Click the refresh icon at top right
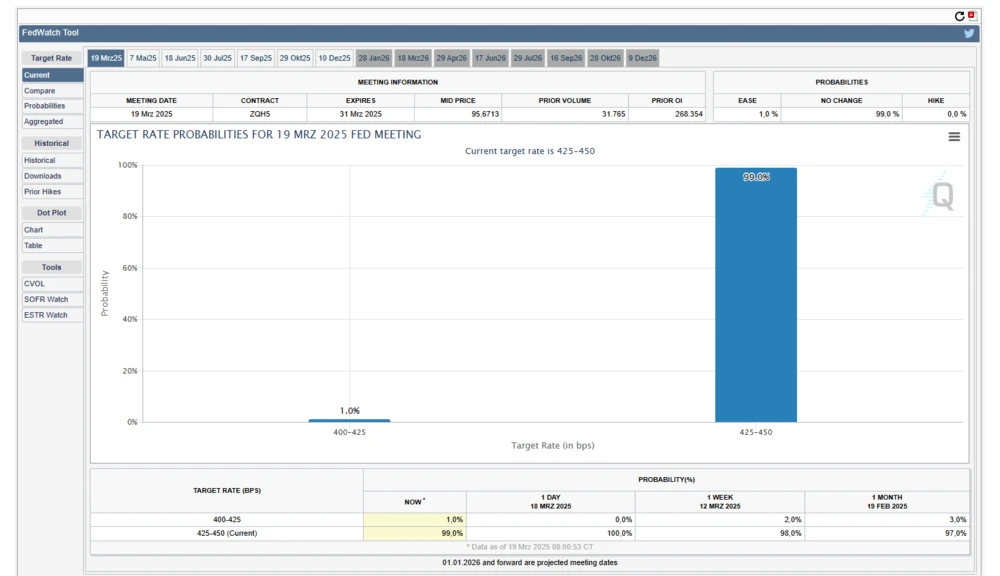 (x=960, y=16)
